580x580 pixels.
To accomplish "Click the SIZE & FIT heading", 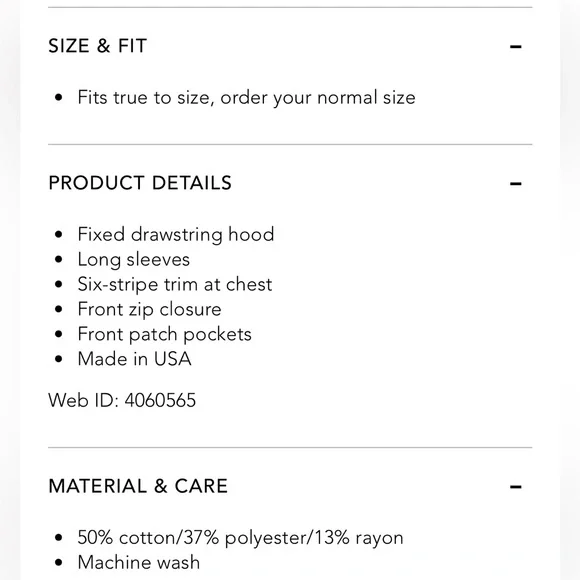I will (x=98, y=46).
